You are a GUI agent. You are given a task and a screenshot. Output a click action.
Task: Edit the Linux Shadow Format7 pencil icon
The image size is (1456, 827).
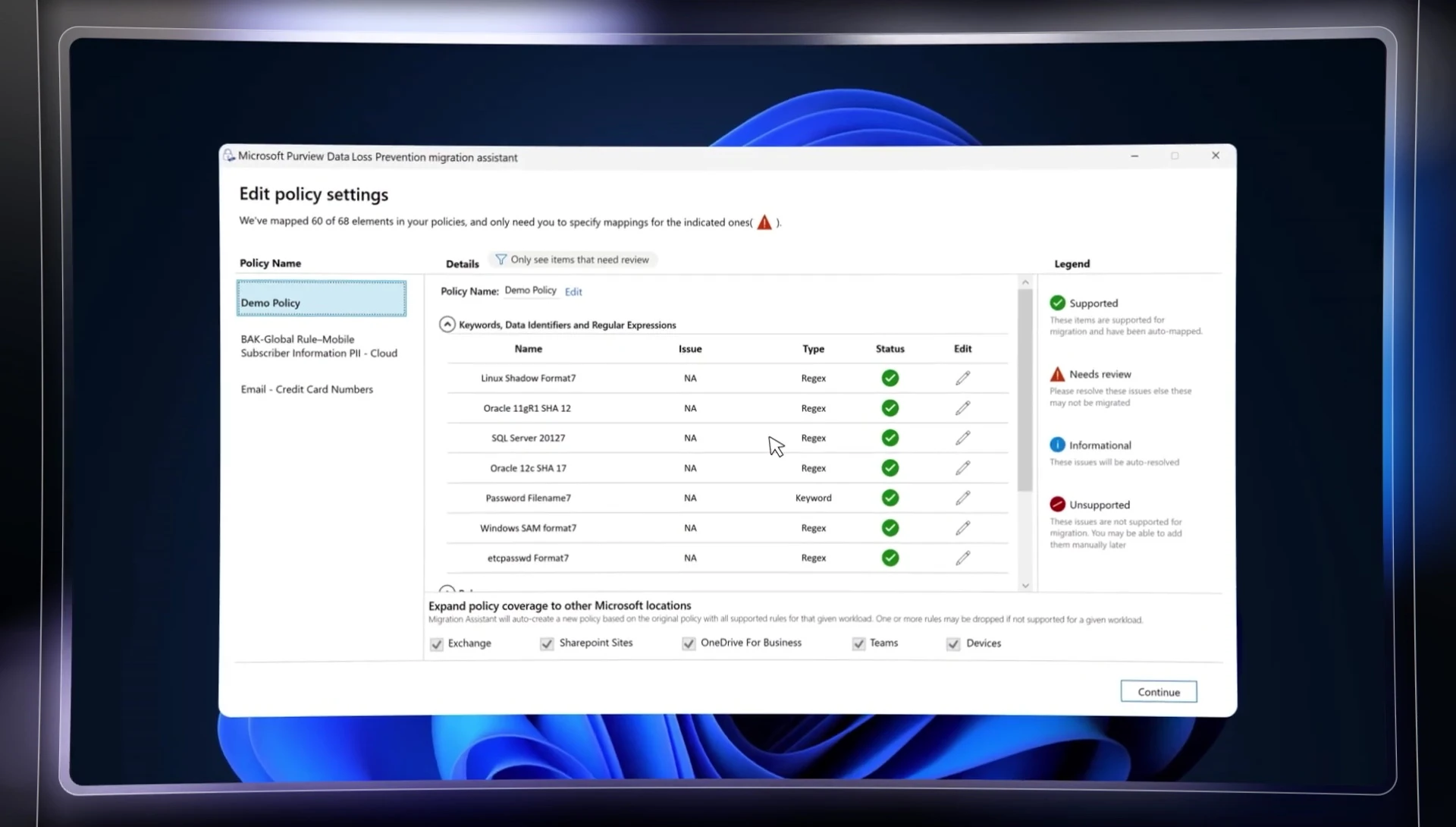point(962,378)
